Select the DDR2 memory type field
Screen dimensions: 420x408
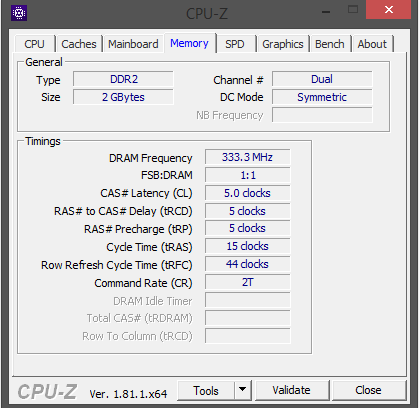[123, 79]
